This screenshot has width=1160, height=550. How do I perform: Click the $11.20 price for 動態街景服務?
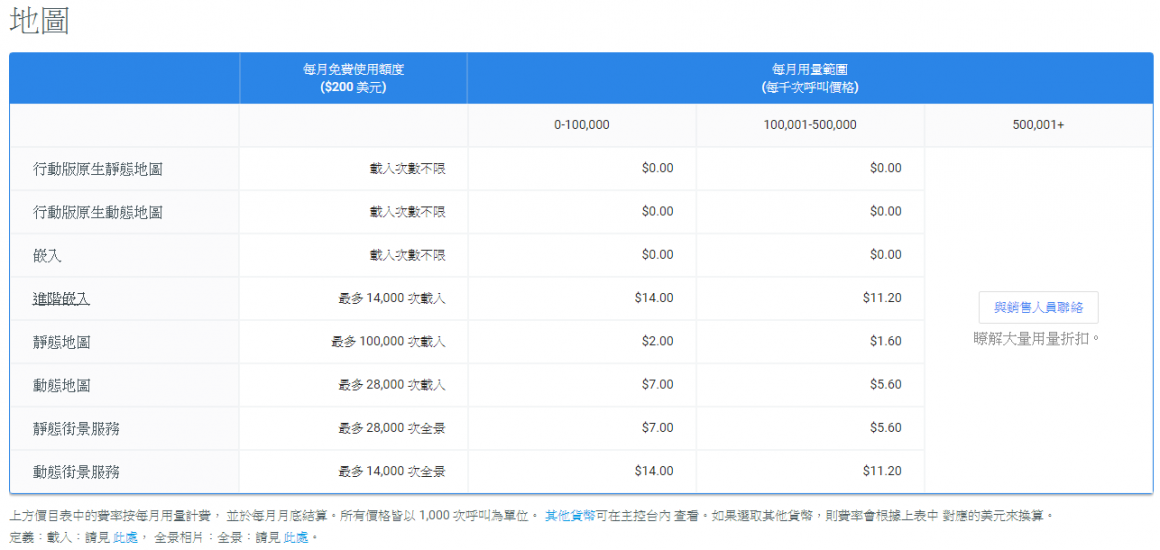pos(883,471)
